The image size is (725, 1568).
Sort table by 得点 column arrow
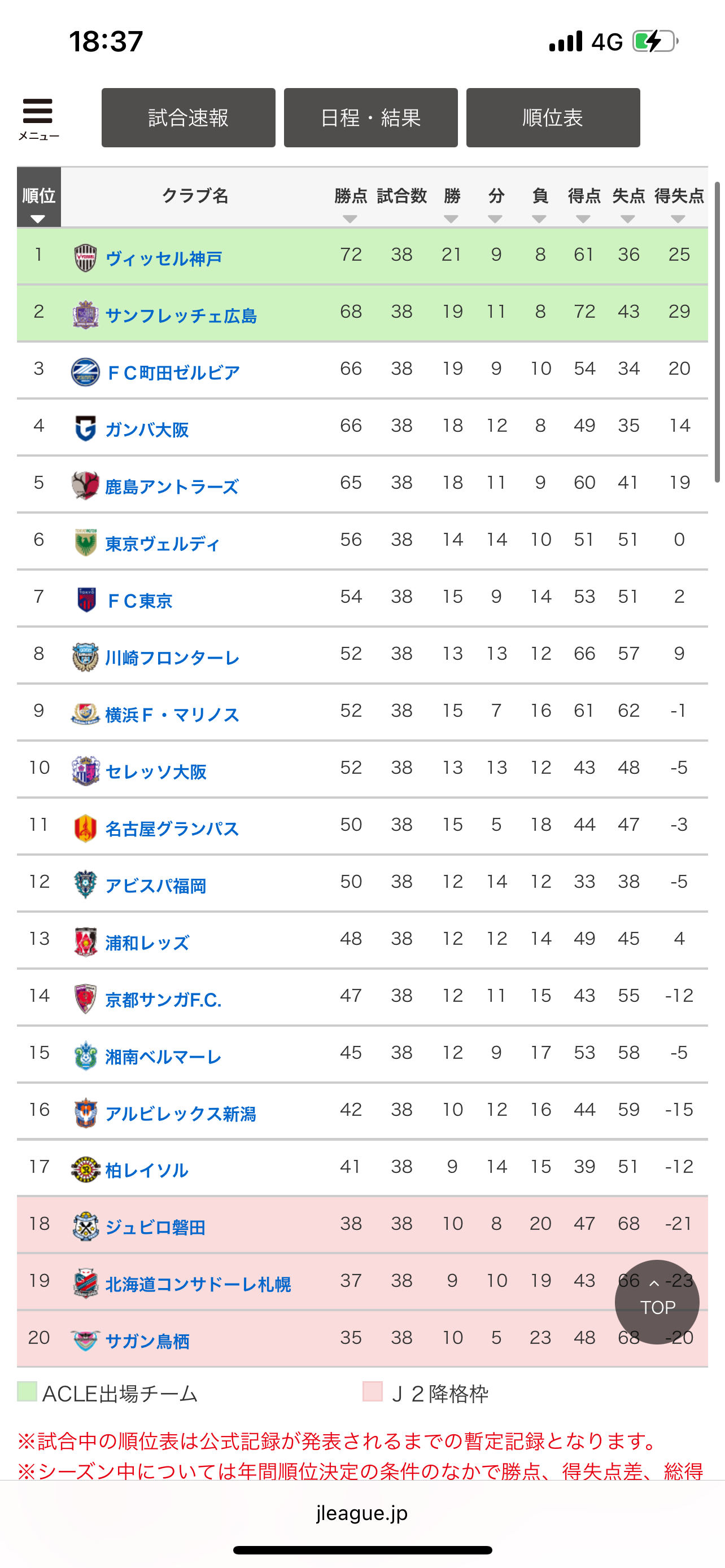pos(583,219)
